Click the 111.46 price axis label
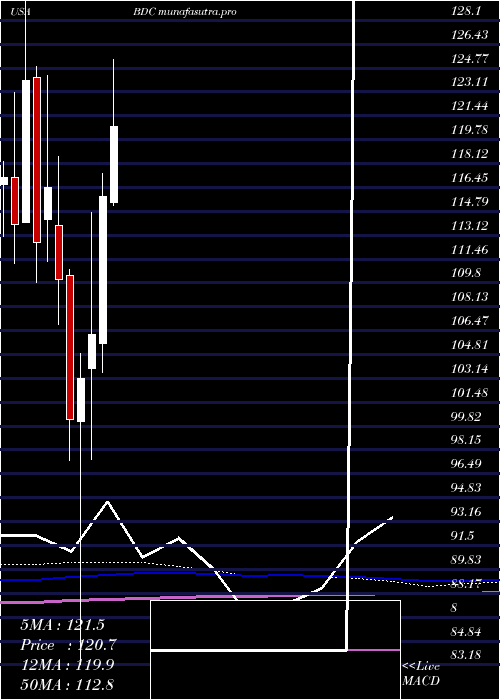This screenshot has height=700, width=500. point(470,250)
